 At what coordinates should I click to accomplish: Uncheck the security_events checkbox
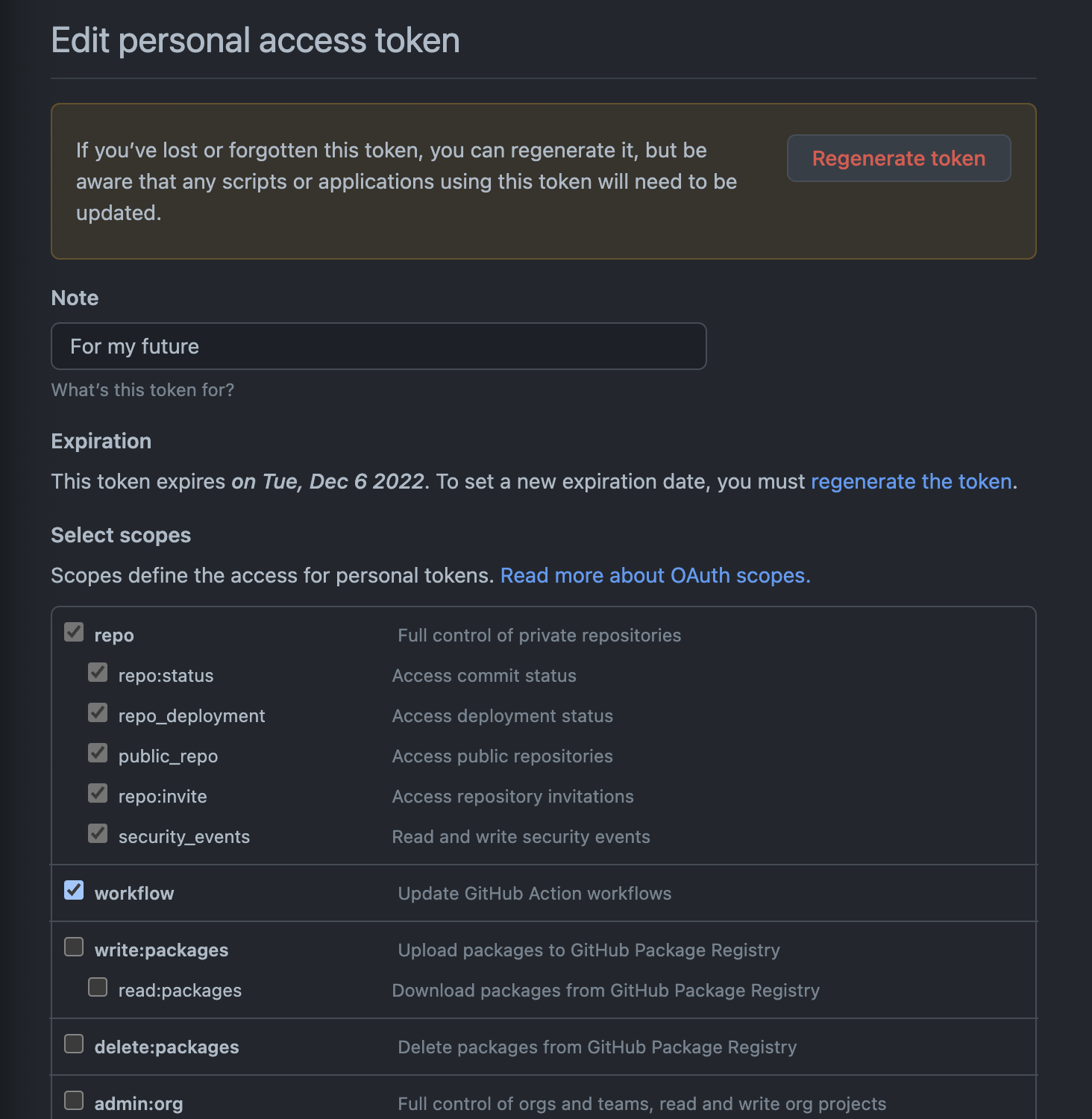point(98,833)
